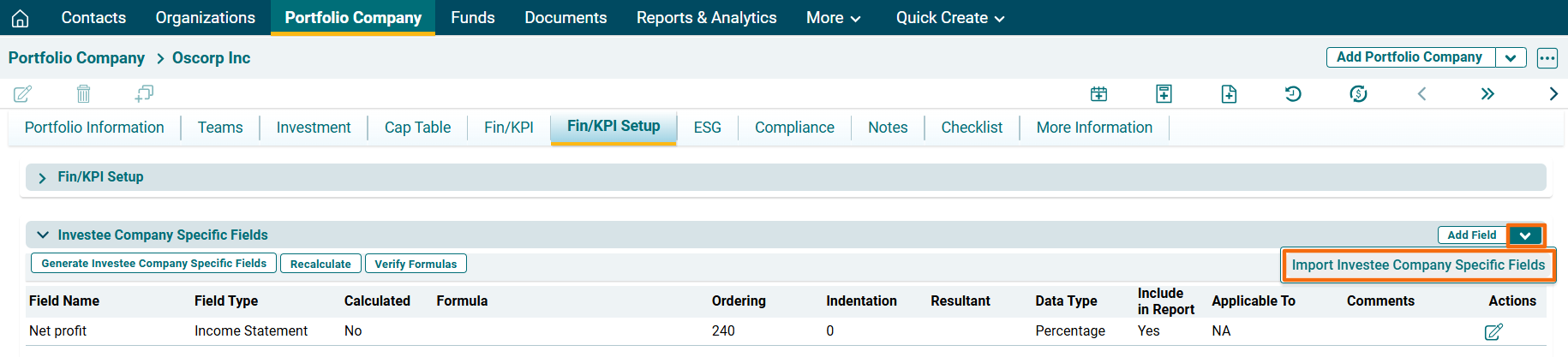Collapse Investee Company Specific Fields section
The image size is (1568, 357).
pyautogui.click(x=43, y=235)
